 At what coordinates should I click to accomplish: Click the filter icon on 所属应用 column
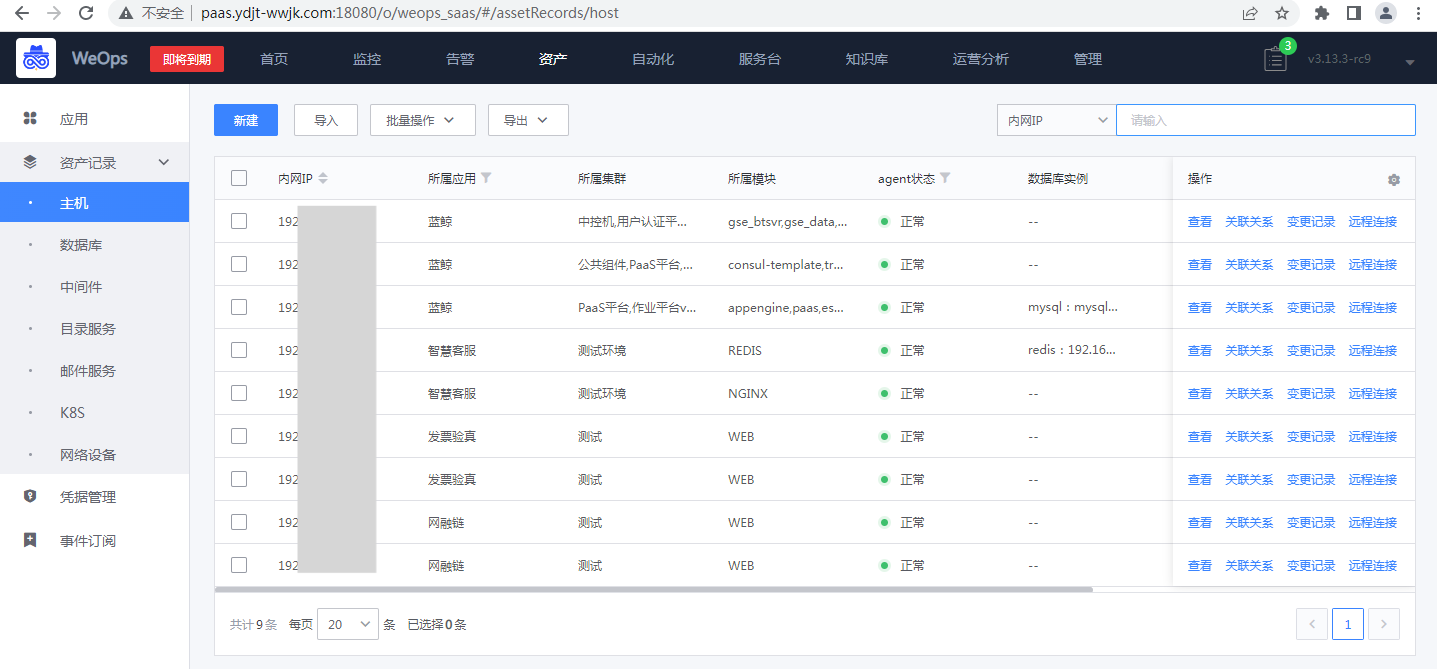pyautogui.click(x=487, y=178)
